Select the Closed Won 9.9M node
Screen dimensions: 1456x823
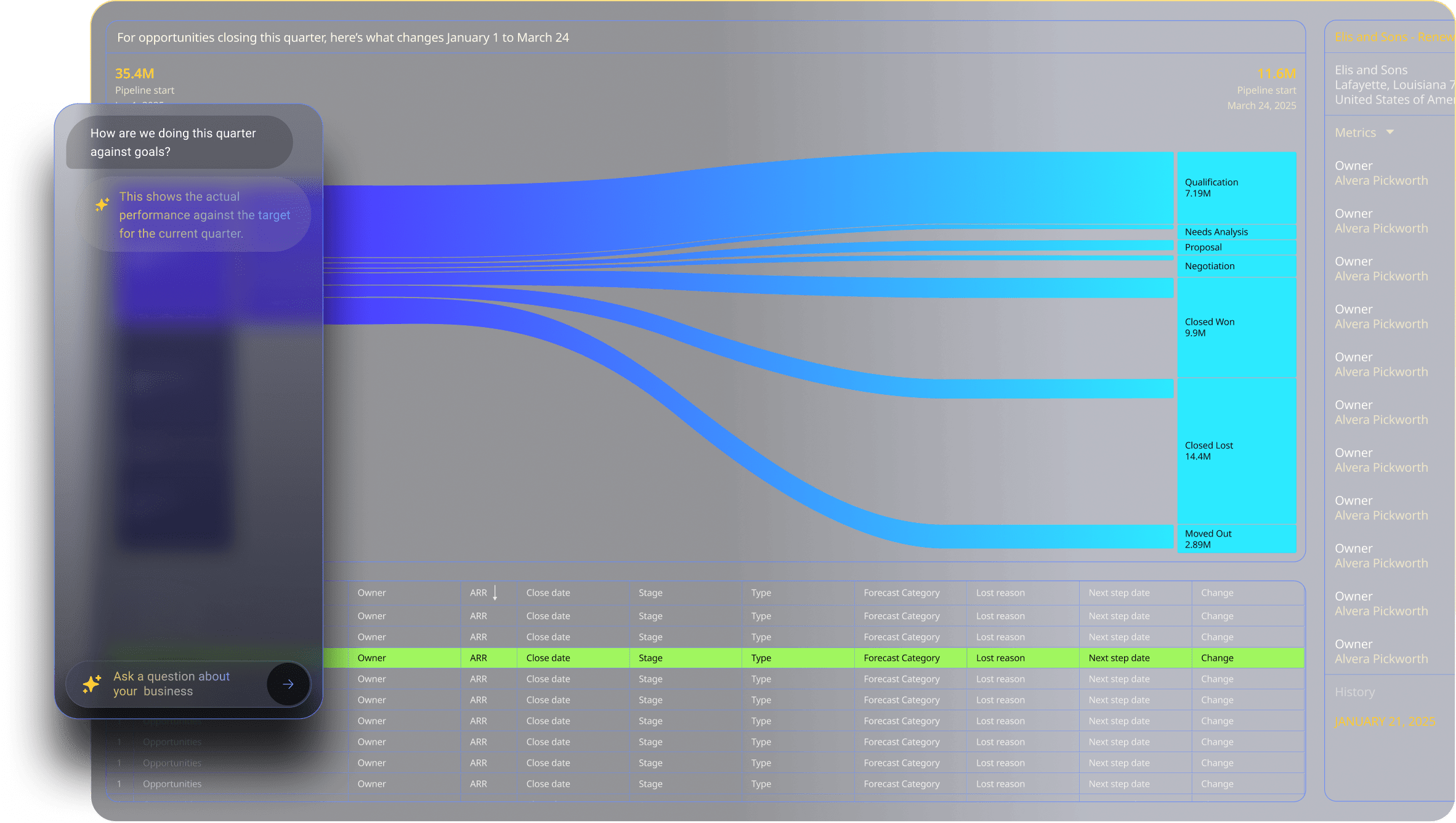(1237, 327)
